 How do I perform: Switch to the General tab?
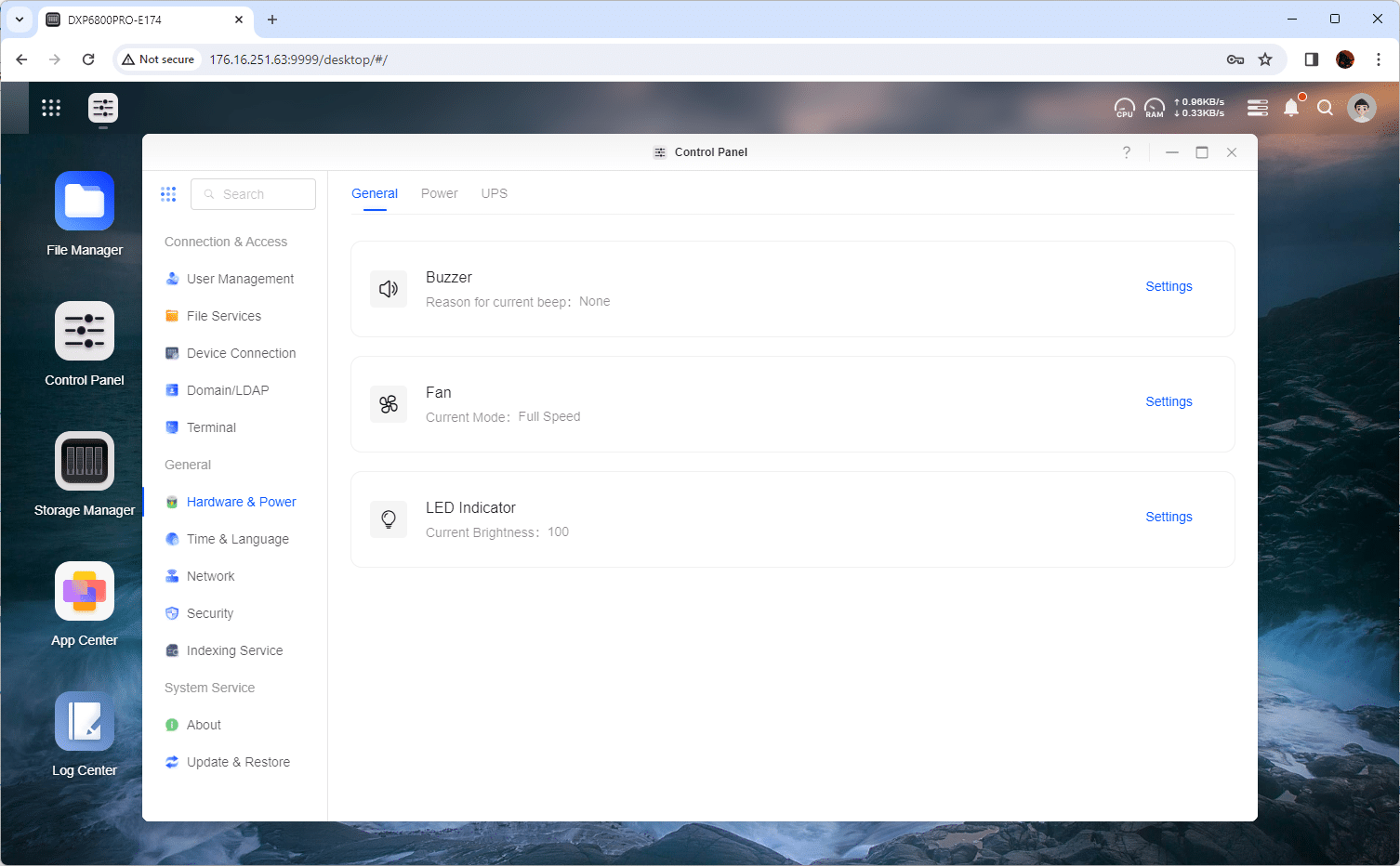[x=375, y=193]
